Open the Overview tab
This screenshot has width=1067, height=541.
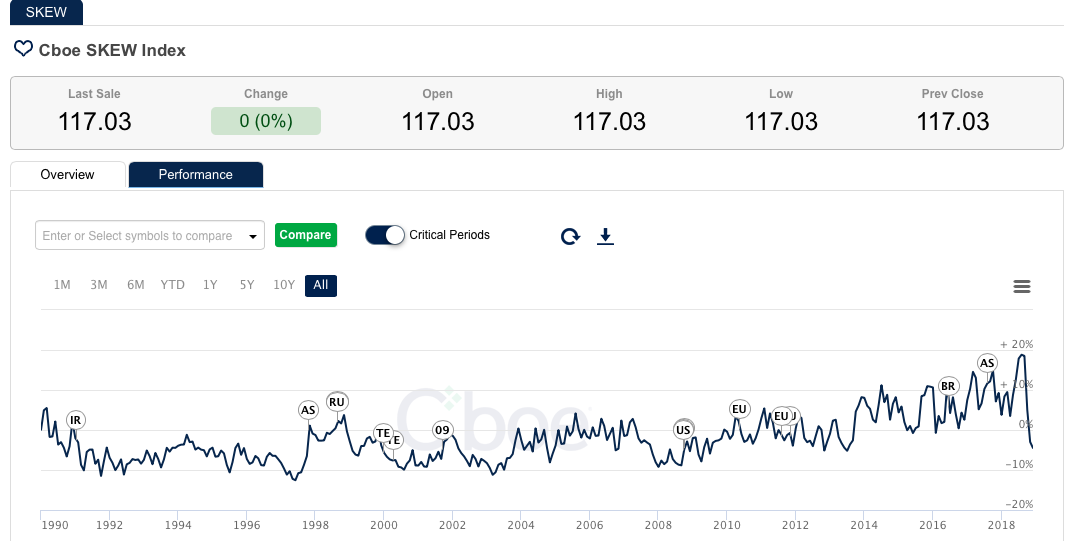click(x=67, y=174)
